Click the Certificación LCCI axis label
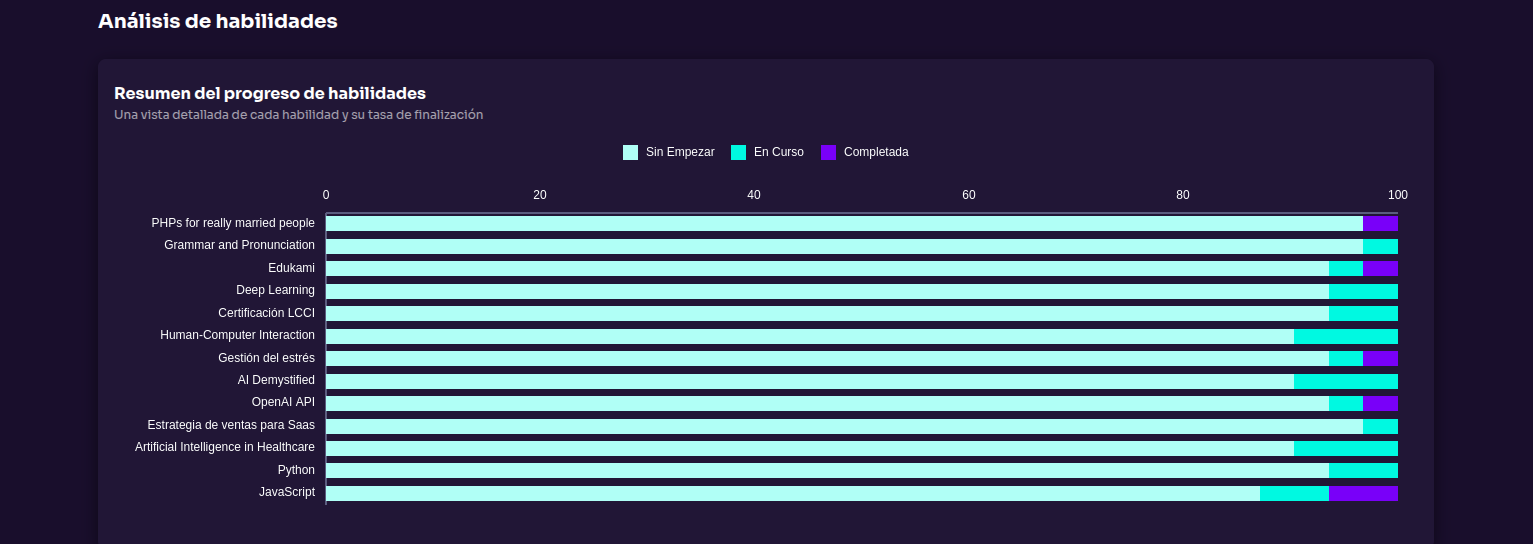The image size is (1533, 544). (x=266, y=313)
